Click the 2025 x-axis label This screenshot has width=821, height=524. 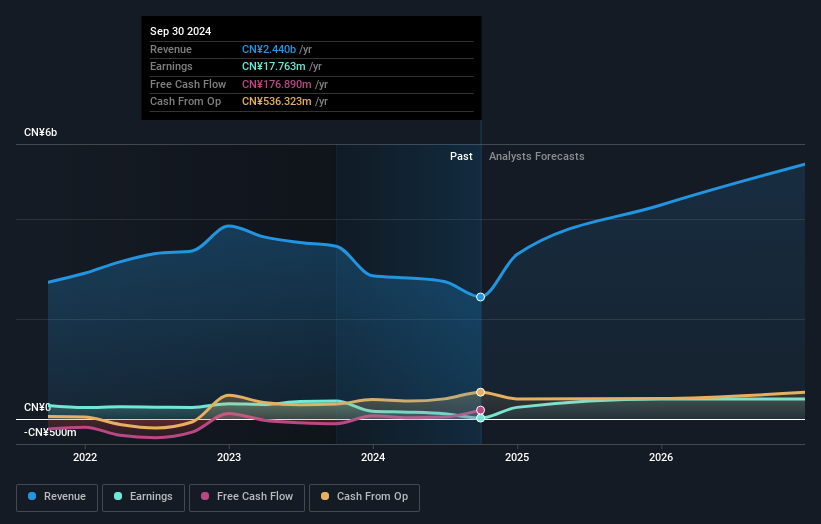click(x=517, y=457)
